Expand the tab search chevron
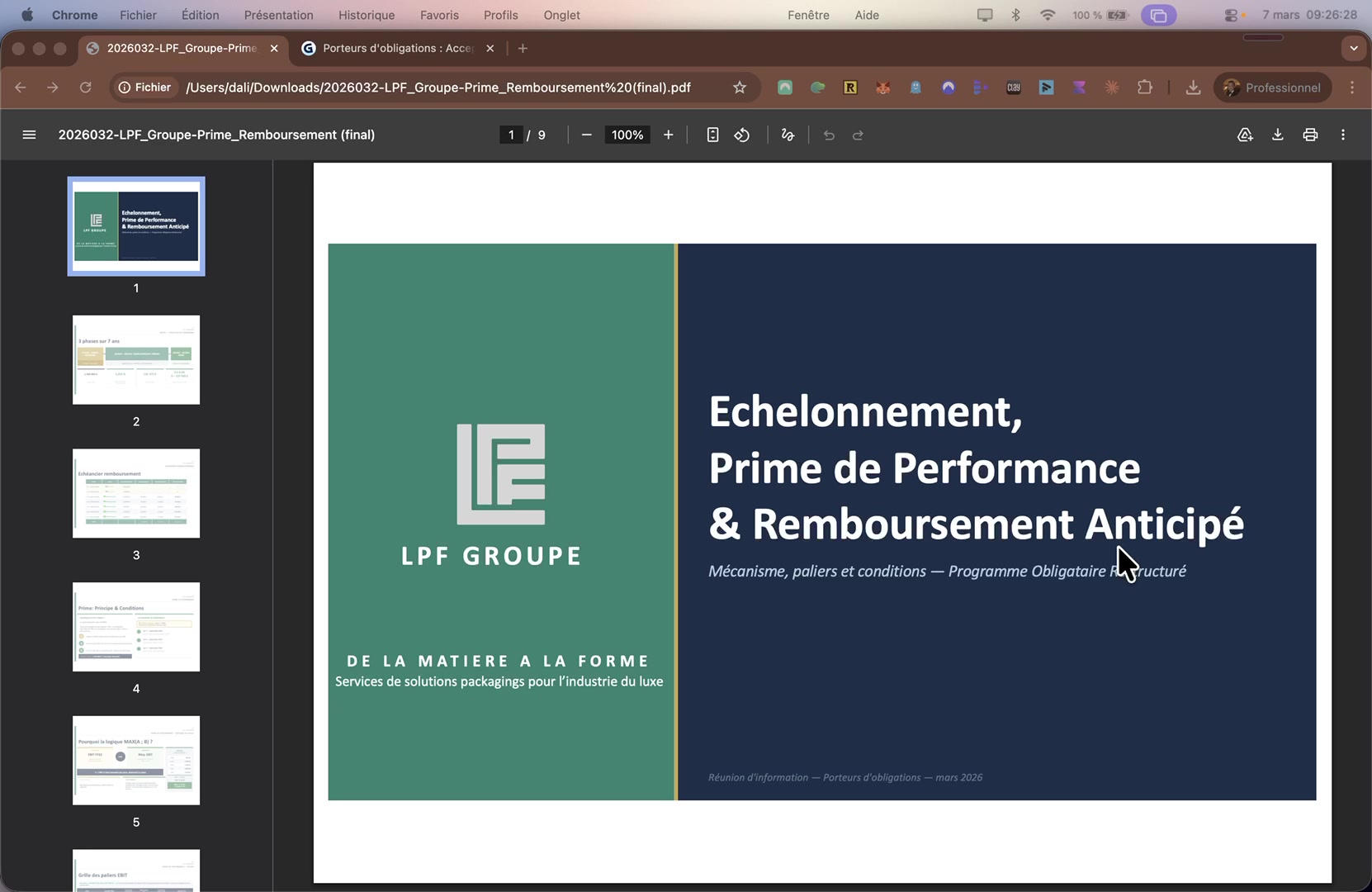Image resolution: width=1372 pixels, height=892 pixels. point(1353,48)
